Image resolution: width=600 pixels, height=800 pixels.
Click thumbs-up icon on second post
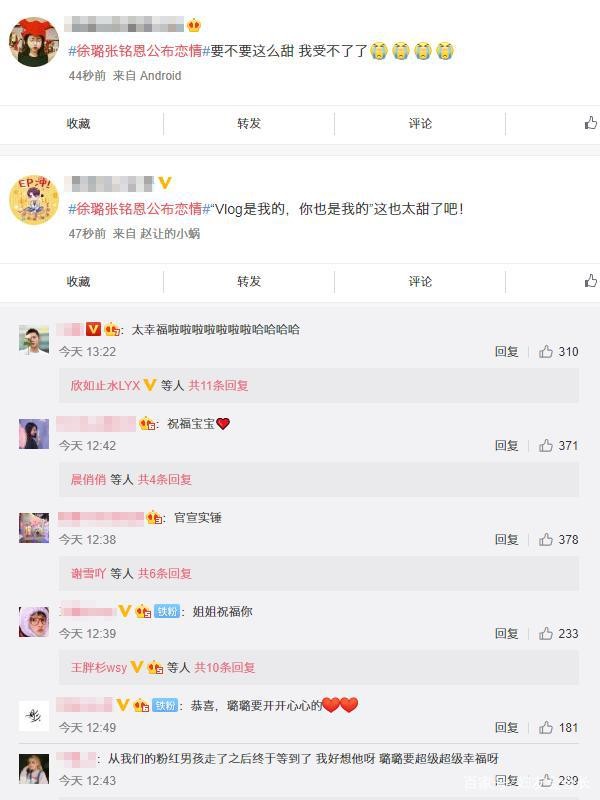(591, 281)
